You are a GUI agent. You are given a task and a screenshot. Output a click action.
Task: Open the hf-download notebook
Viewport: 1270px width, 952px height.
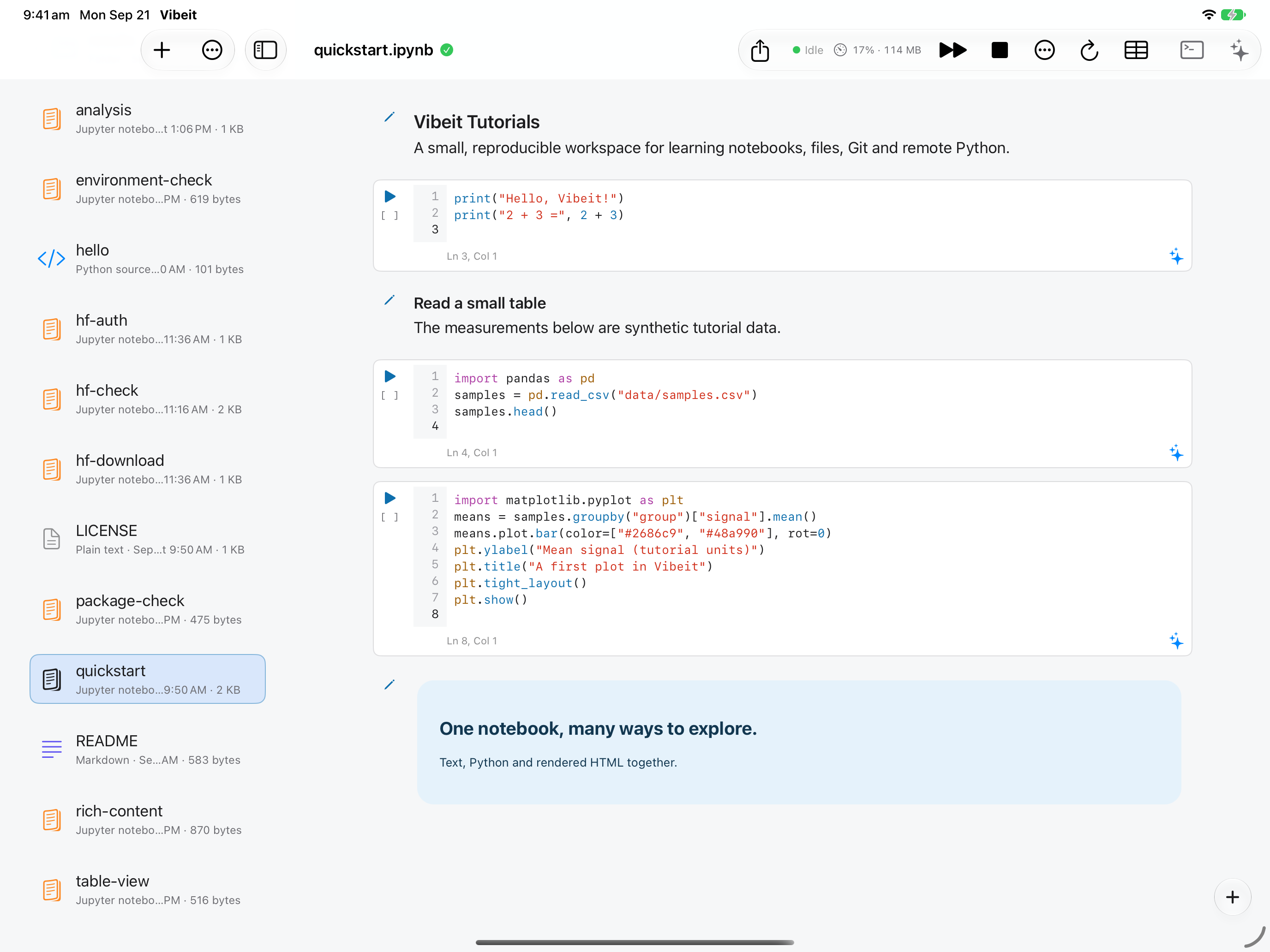(x=148, y=469)
